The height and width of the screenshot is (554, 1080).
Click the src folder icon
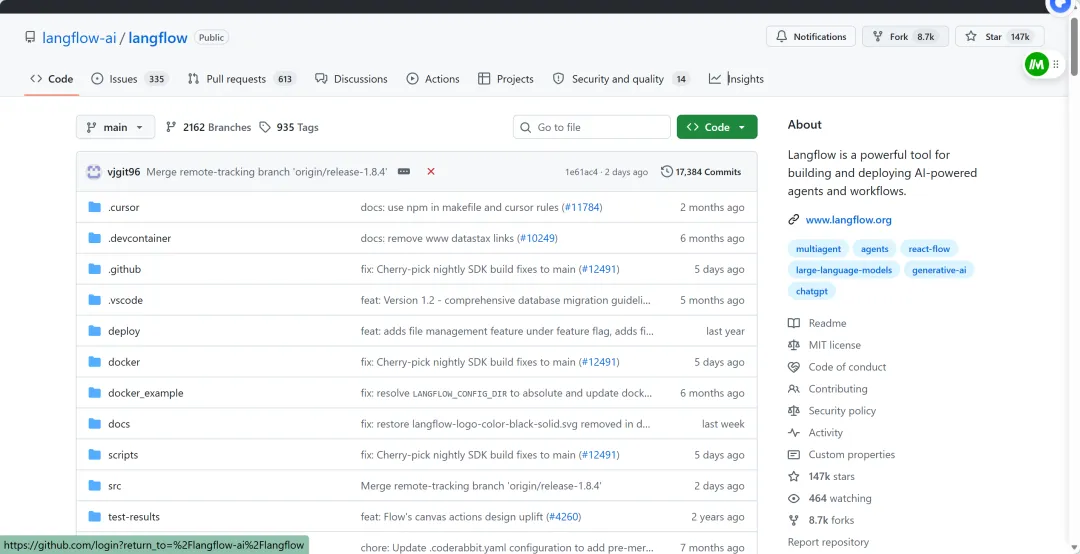click(x=94, y=486)
